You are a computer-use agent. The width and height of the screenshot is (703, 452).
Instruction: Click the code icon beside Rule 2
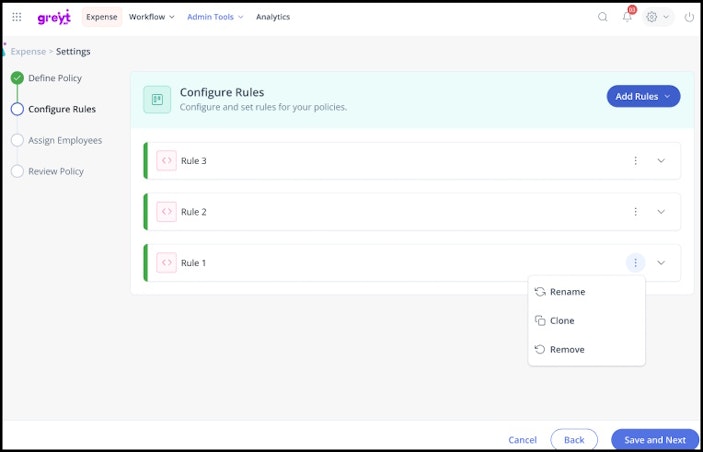(166, 212)
